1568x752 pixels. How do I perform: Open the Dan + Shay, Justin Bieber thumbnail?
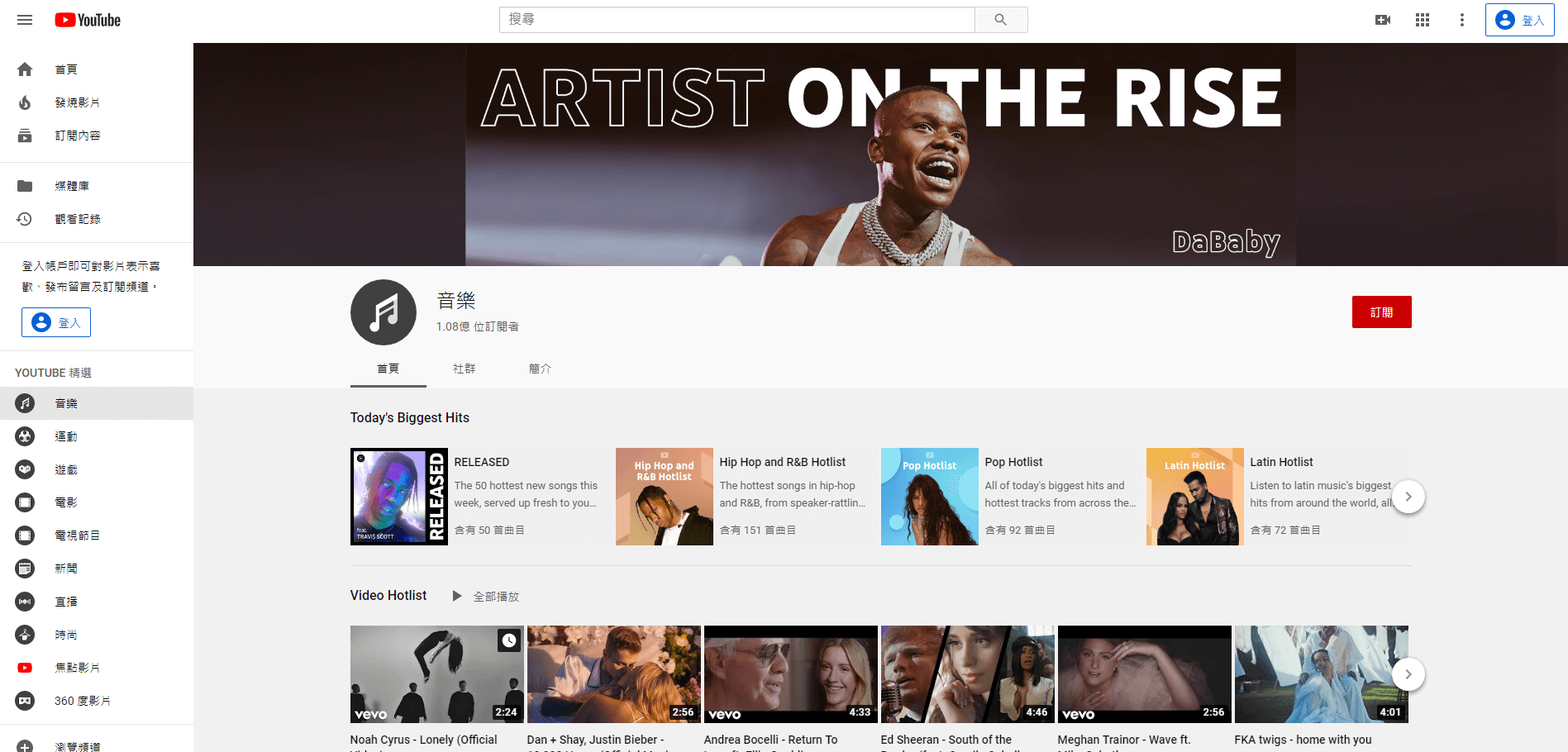tap(614, 674)
